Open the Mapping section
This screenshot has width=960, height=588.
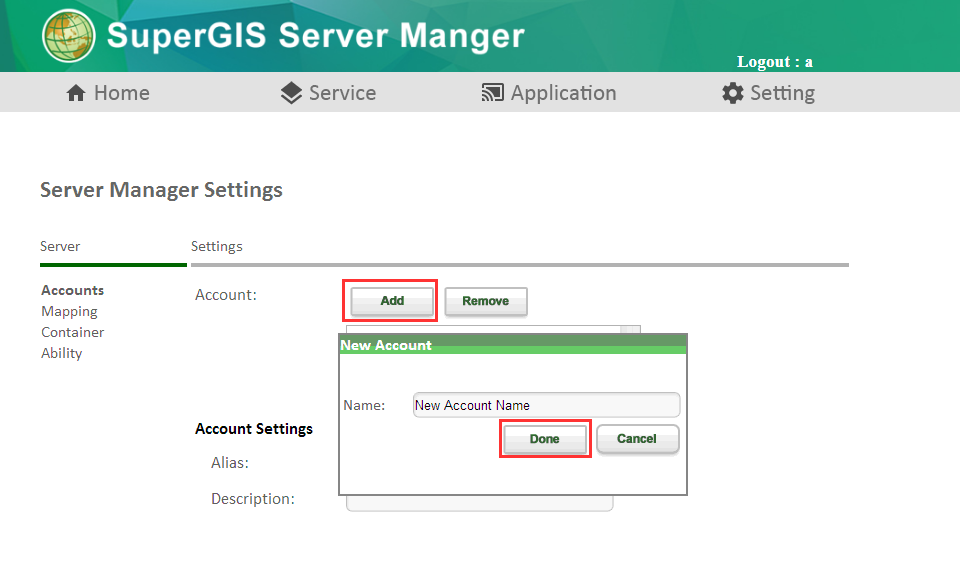pyautogui.click(x=69, y=311)
